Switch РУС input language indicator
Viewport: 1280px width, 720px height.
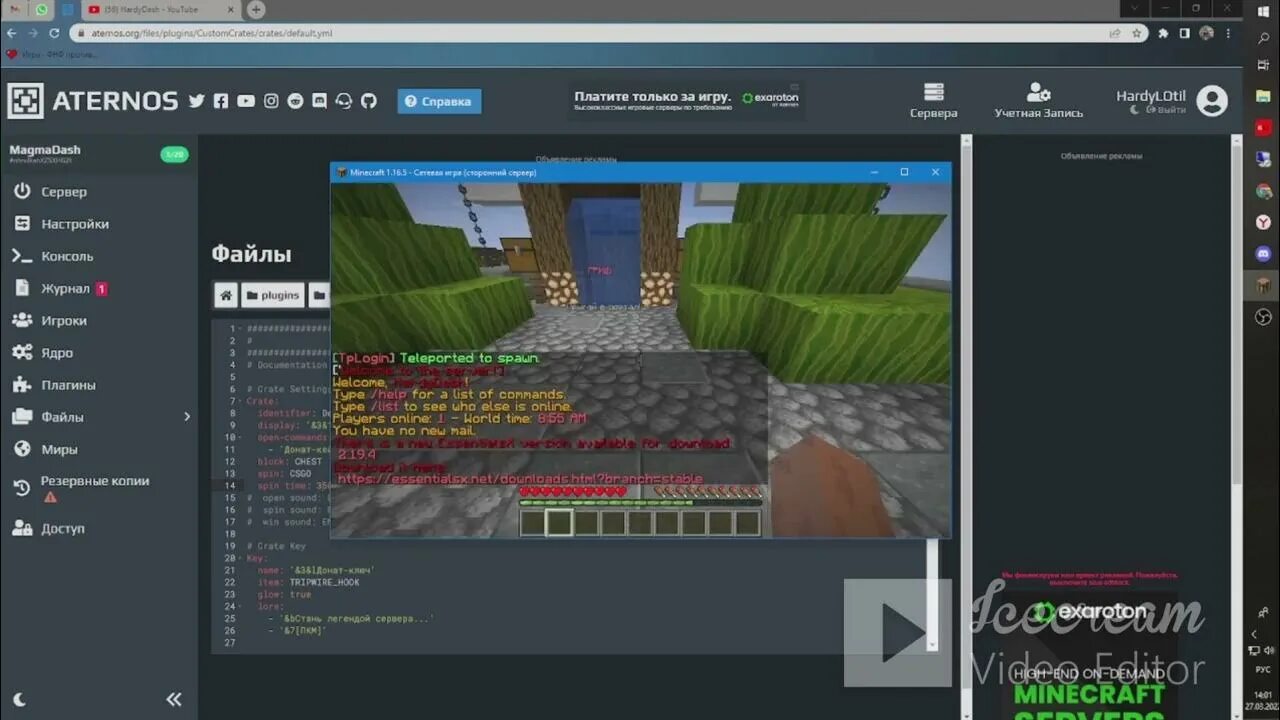click(x=1263, y=670)
